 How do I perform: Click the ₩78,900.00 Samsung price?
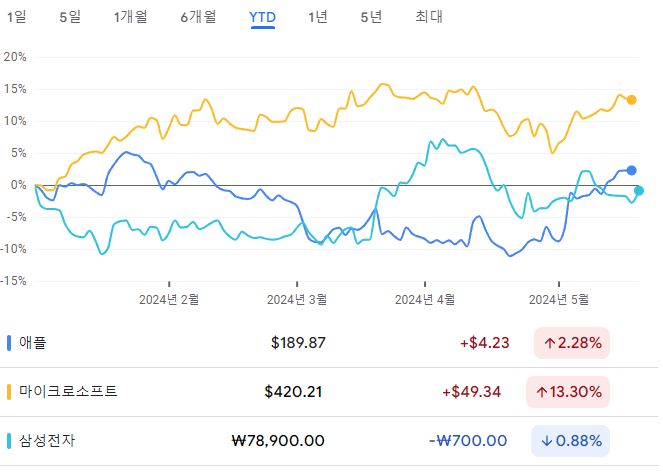point(278,441)
